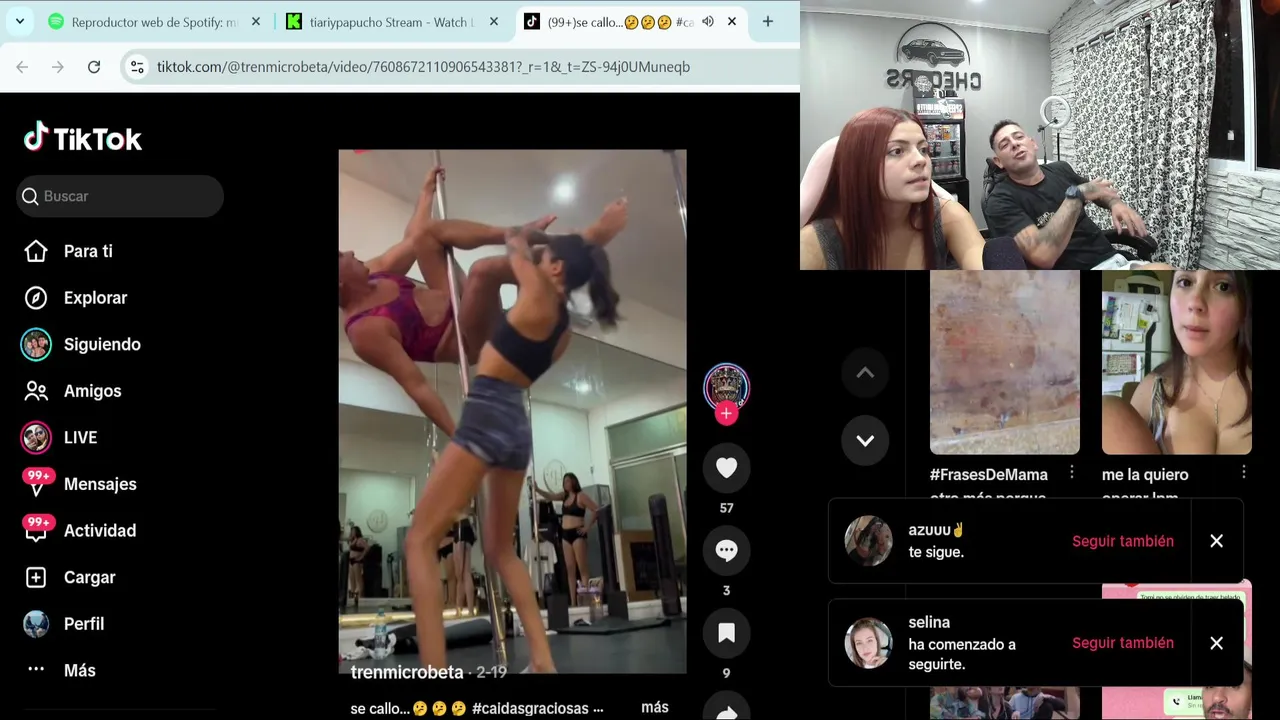Viewport: 1280px width, 720px height.
Task: Click the home icon beside Para ti
Action: coord(36,251)
